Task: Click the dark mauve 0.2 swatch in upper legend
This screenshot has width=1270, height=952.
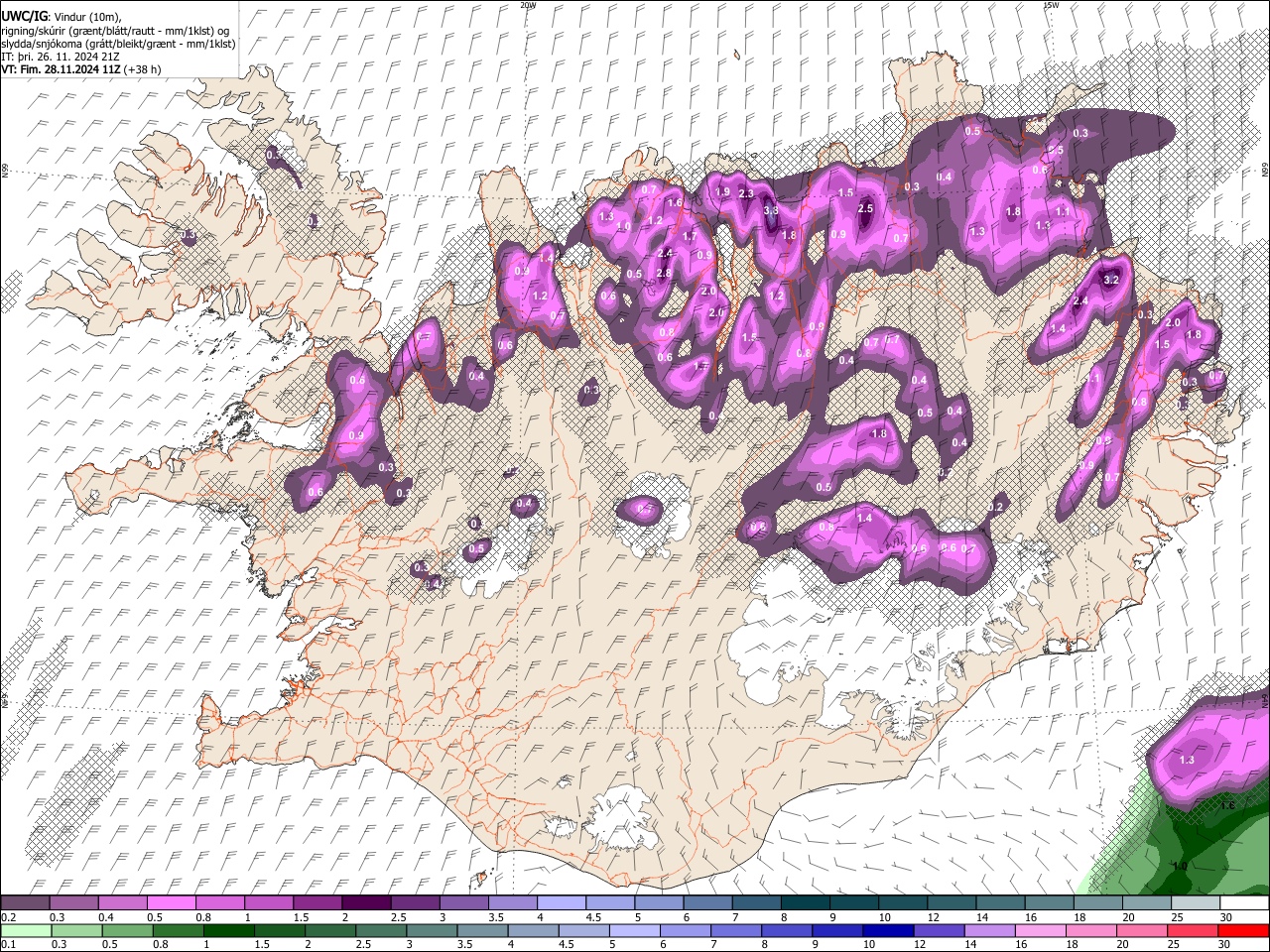Action: point(25,903)
